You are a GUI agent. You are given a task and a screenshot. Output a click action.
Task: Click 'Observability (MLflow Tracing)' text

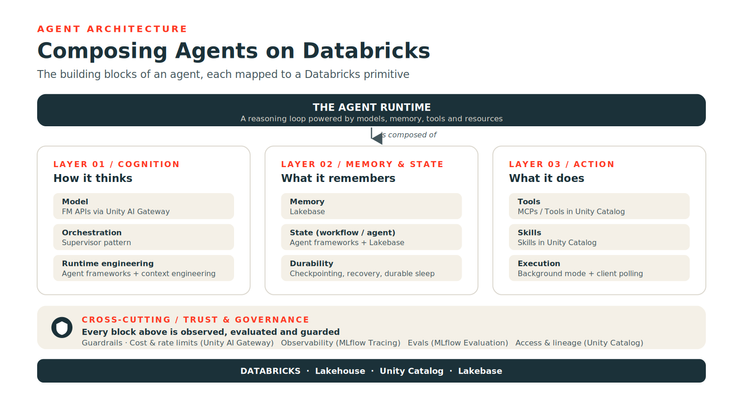coord(340,342)
